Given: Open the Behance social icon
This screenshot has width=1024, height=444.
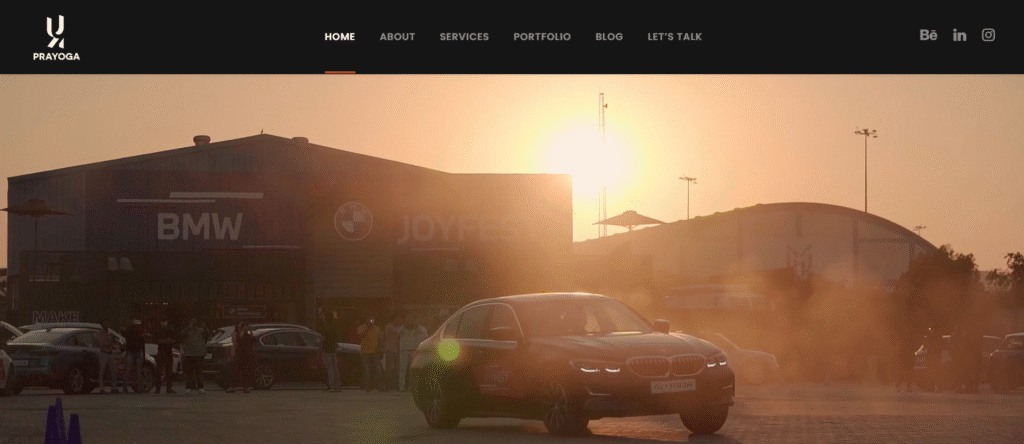Looking at the screenshot, I should (x=928, y=35).
